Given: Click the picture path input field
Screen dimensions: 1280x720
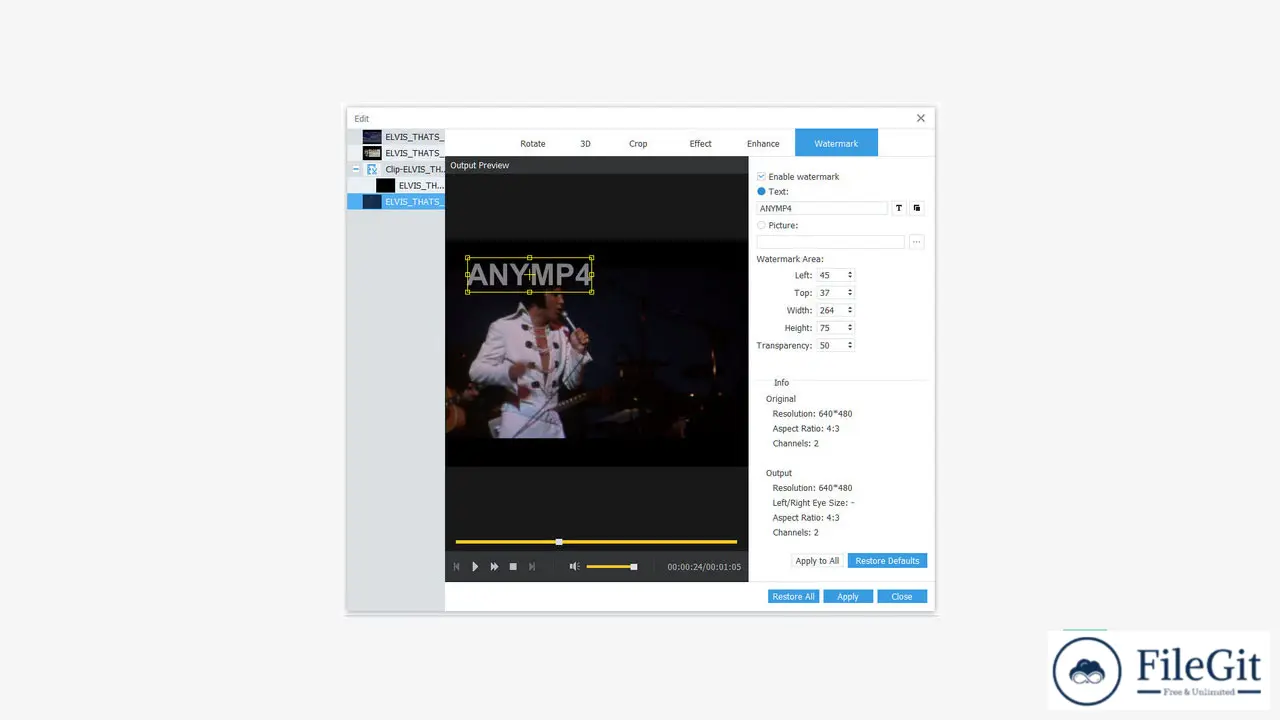Looking at the screenshot, I should (x=831, y=242).
